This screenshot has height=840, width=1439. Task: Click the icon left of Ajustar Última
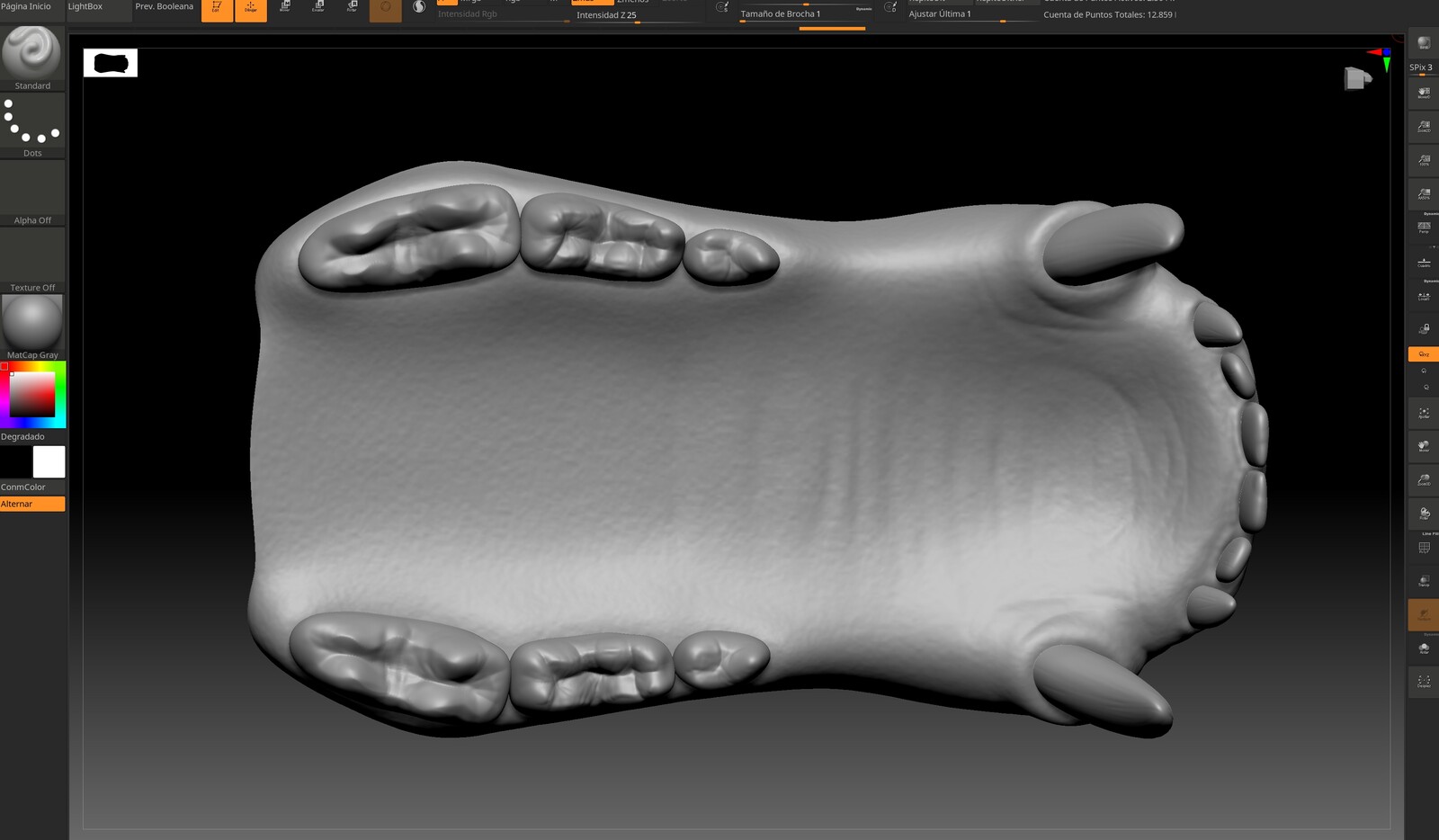pyautogui.click(x=890, y=8)
